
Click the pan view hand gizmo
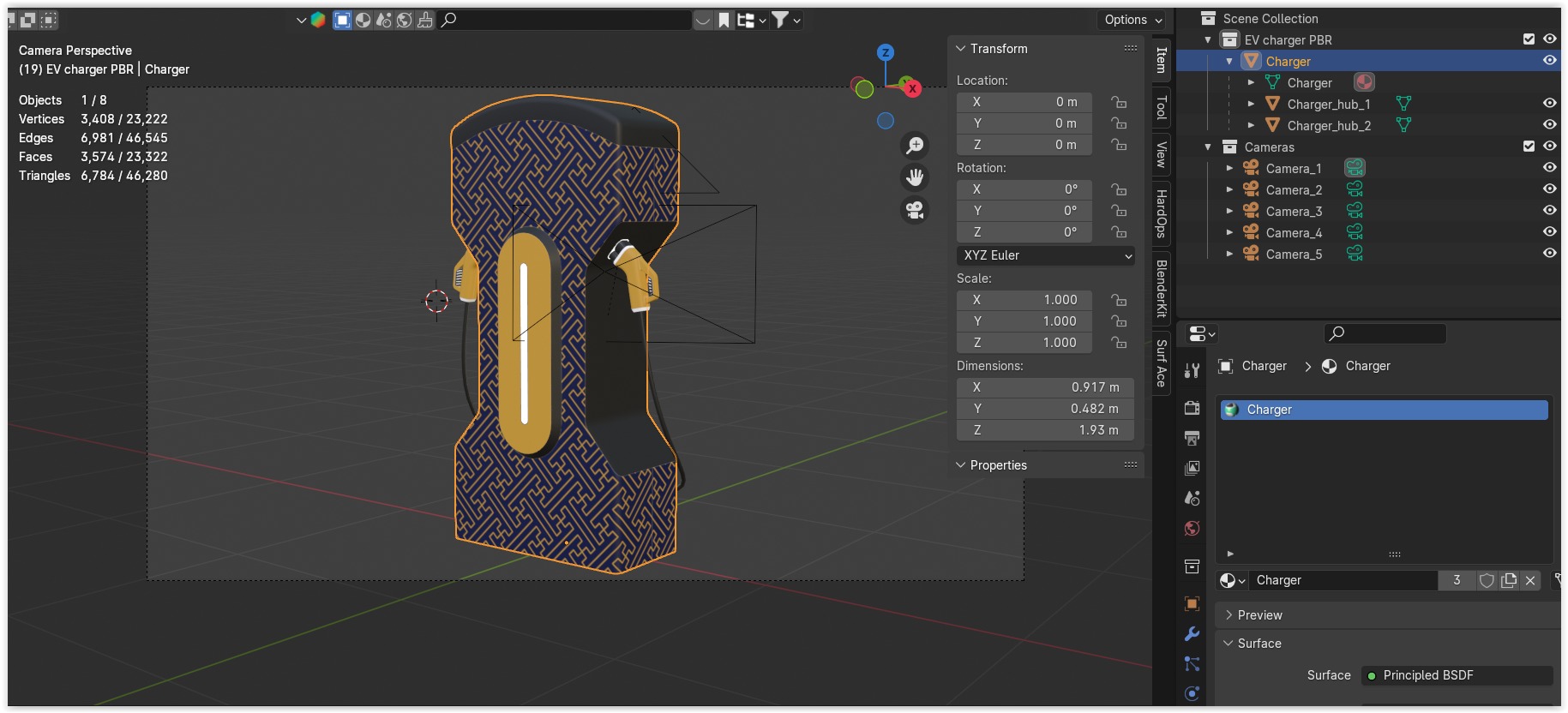click(x=916, y=177)
